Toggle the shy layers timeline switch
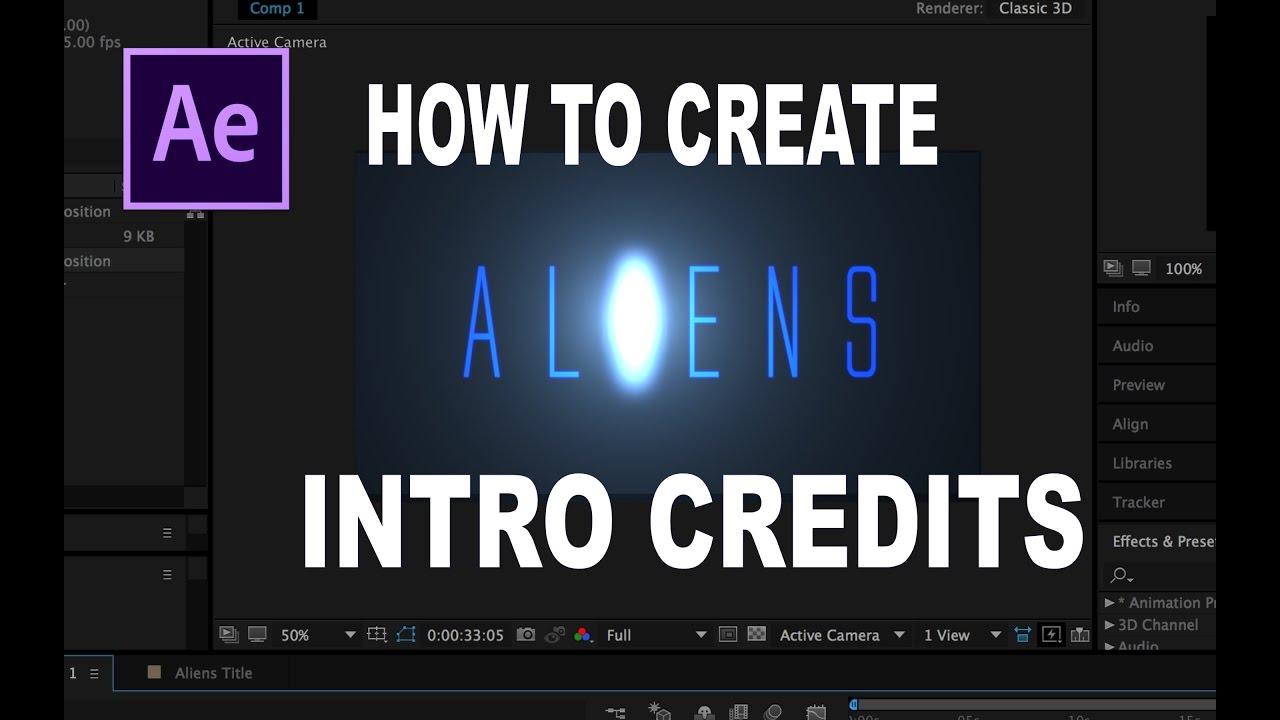 (704, 712)
